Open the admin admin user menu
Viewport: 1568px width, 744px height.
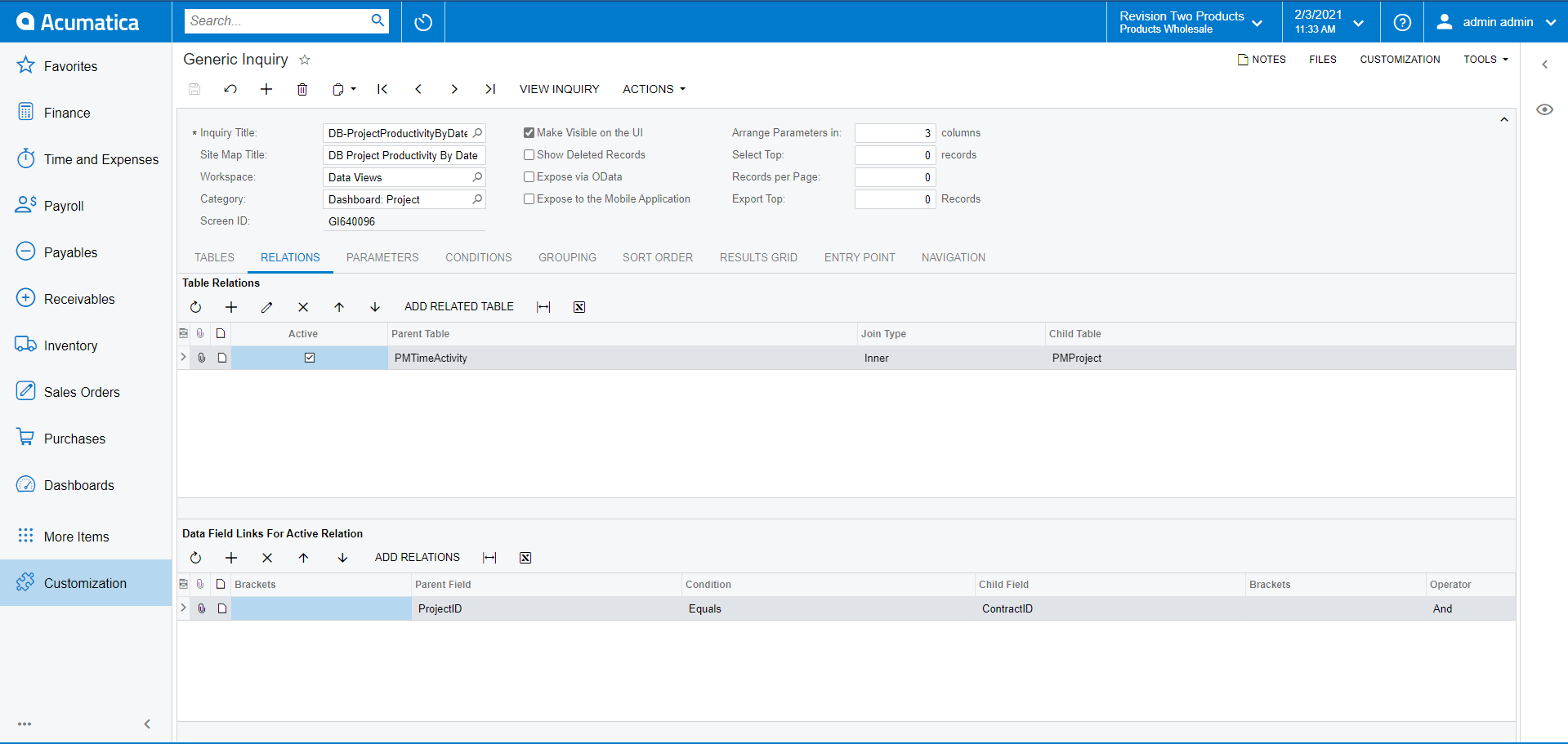pyautogui.click(x=1497, y=22)
